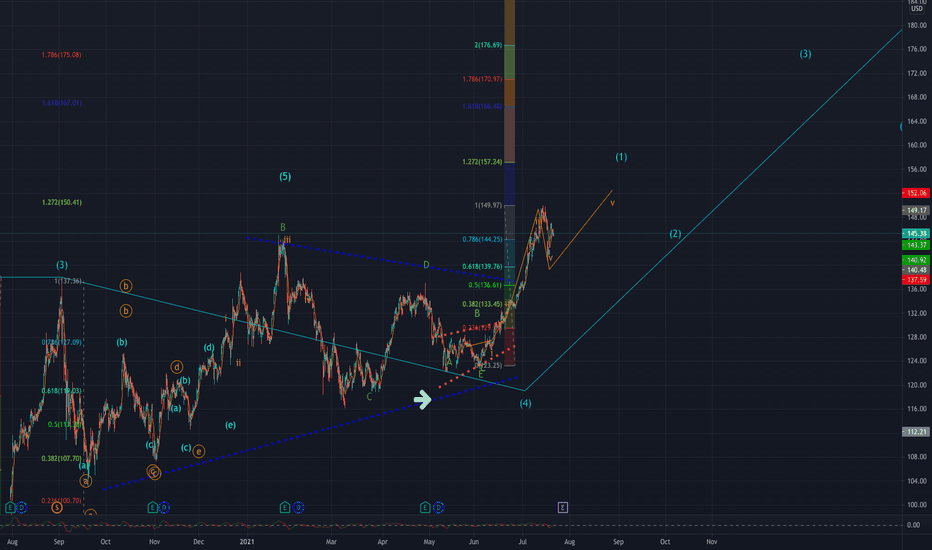Select the green C triangle label

tap(369, 397)
